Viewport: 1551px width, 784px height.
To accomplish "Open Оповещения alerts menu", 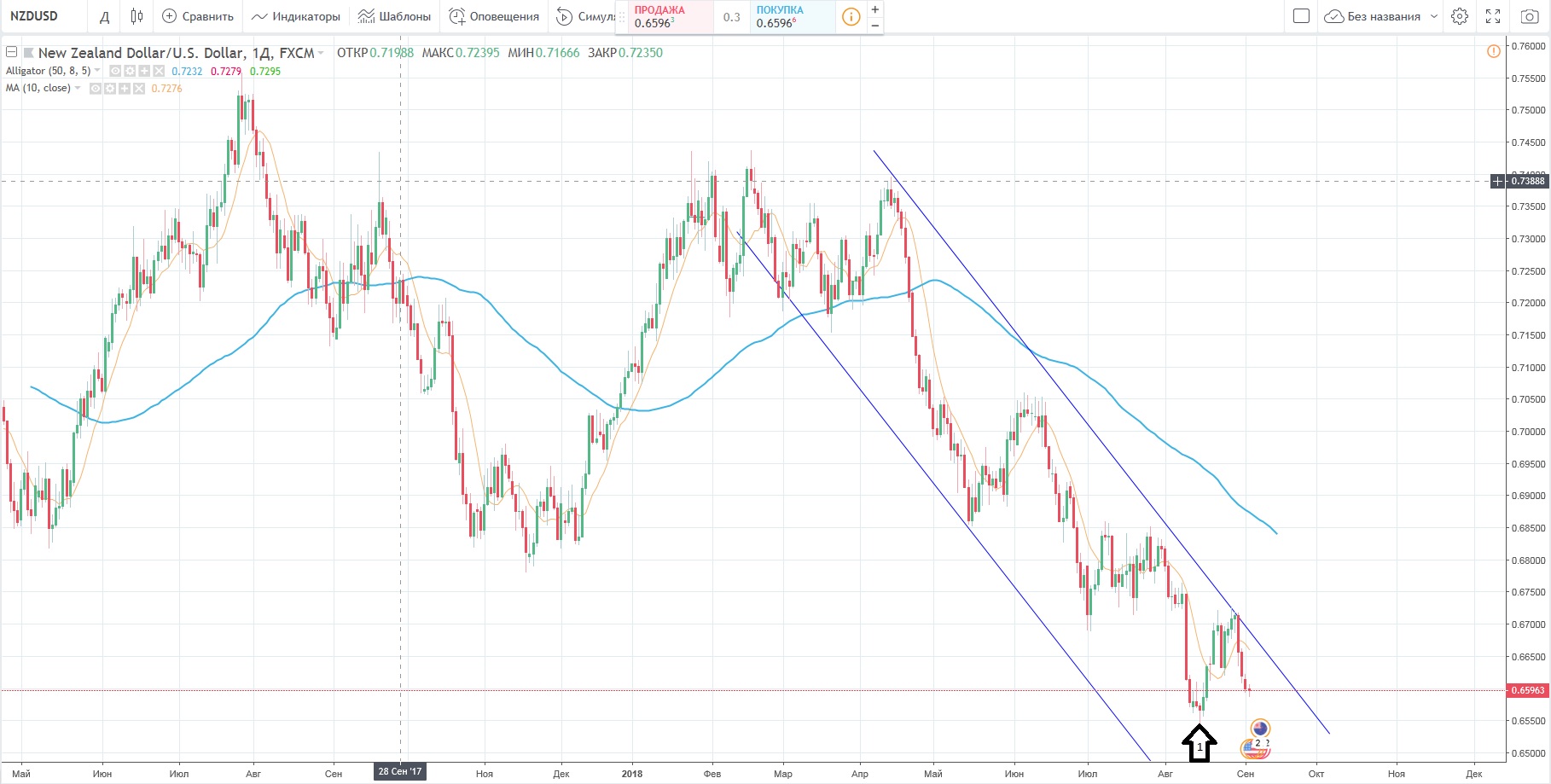I will 494,16.
